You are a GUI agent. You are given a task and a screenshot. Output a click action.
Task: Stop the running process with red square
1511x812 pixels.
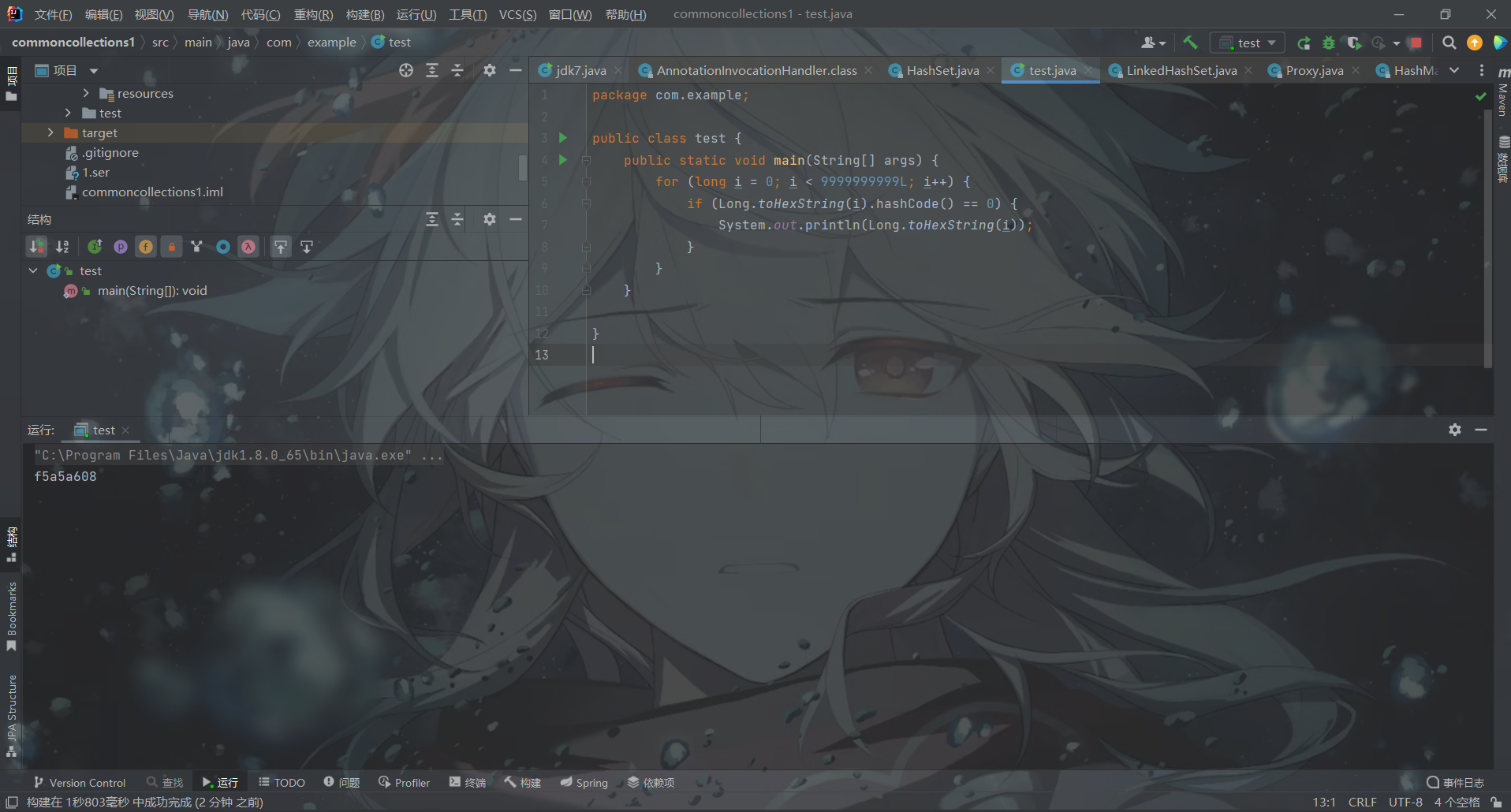(x=1416, y=43)
